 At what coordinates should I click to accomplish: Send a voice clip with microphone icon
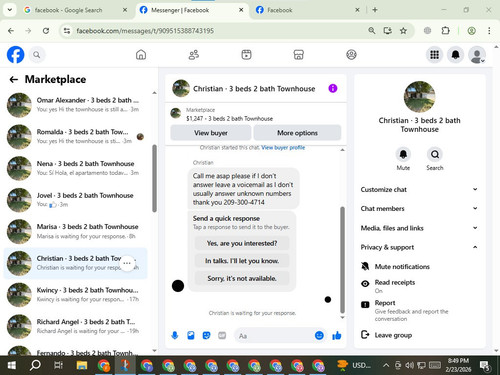(175, 335)
